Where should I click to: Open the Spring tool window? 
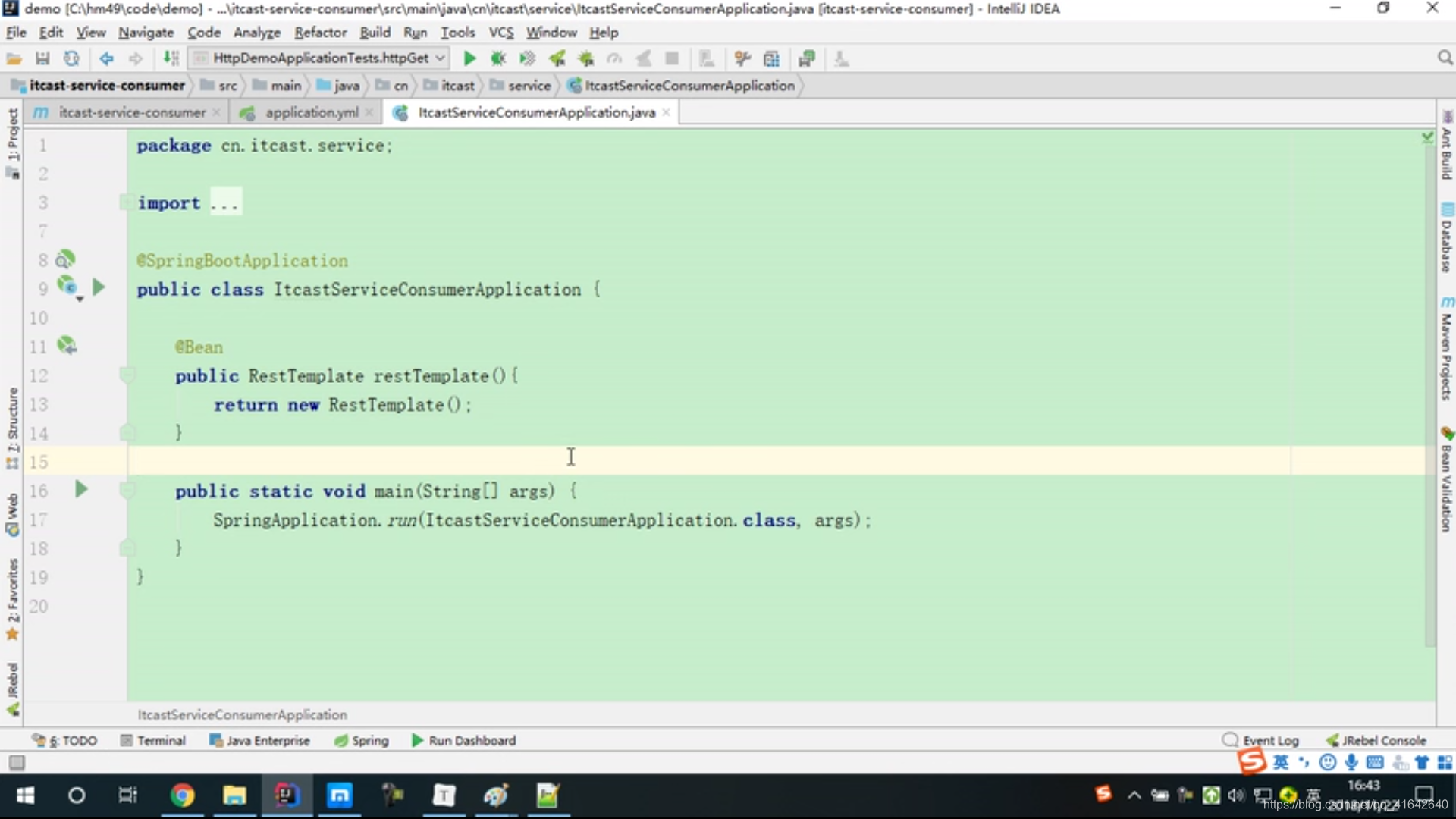coord(362,740)
